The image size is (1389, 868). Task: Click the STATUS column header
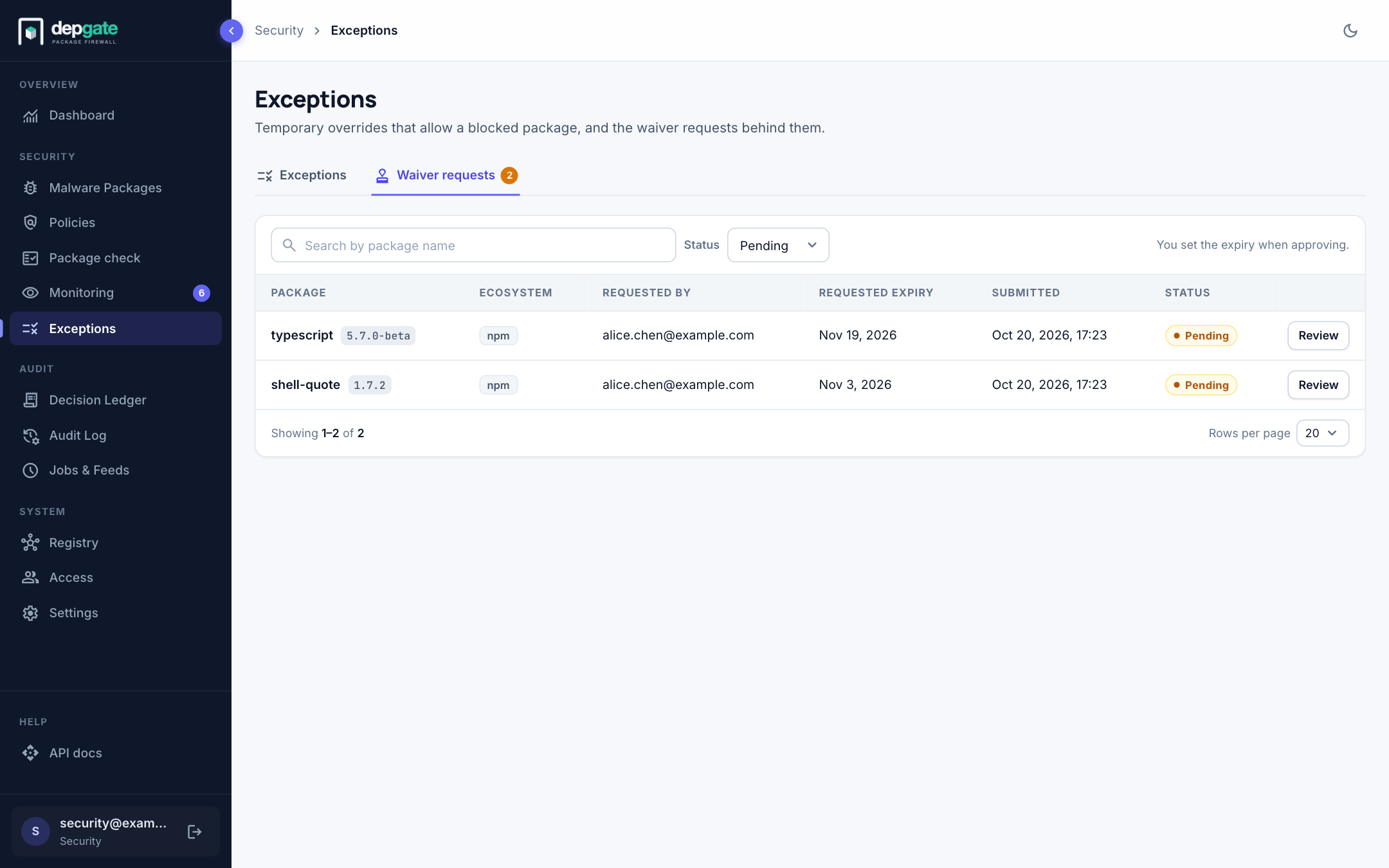(x=1187, y=293)
